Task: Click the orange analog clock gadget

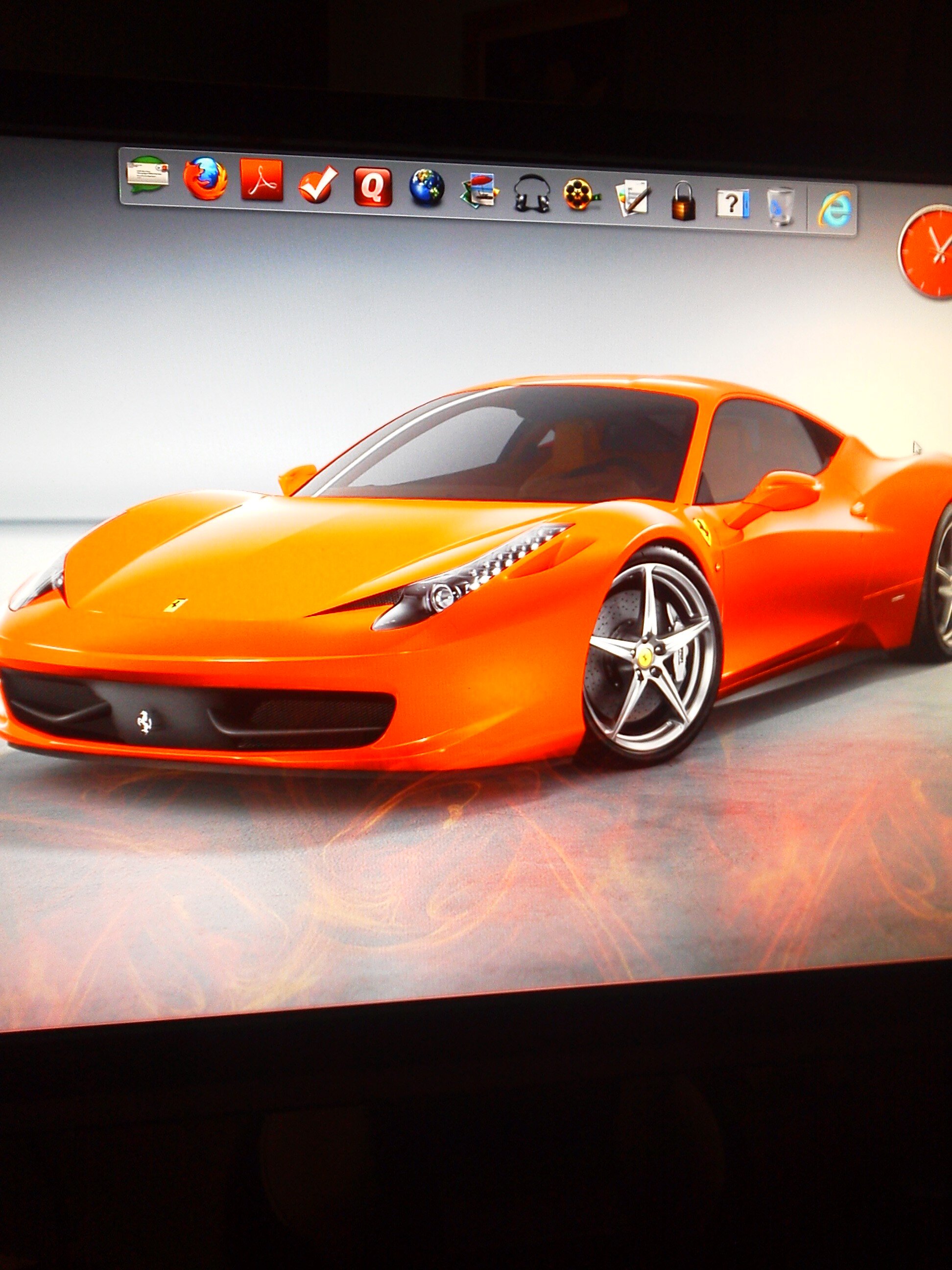Action: point(926,251)
